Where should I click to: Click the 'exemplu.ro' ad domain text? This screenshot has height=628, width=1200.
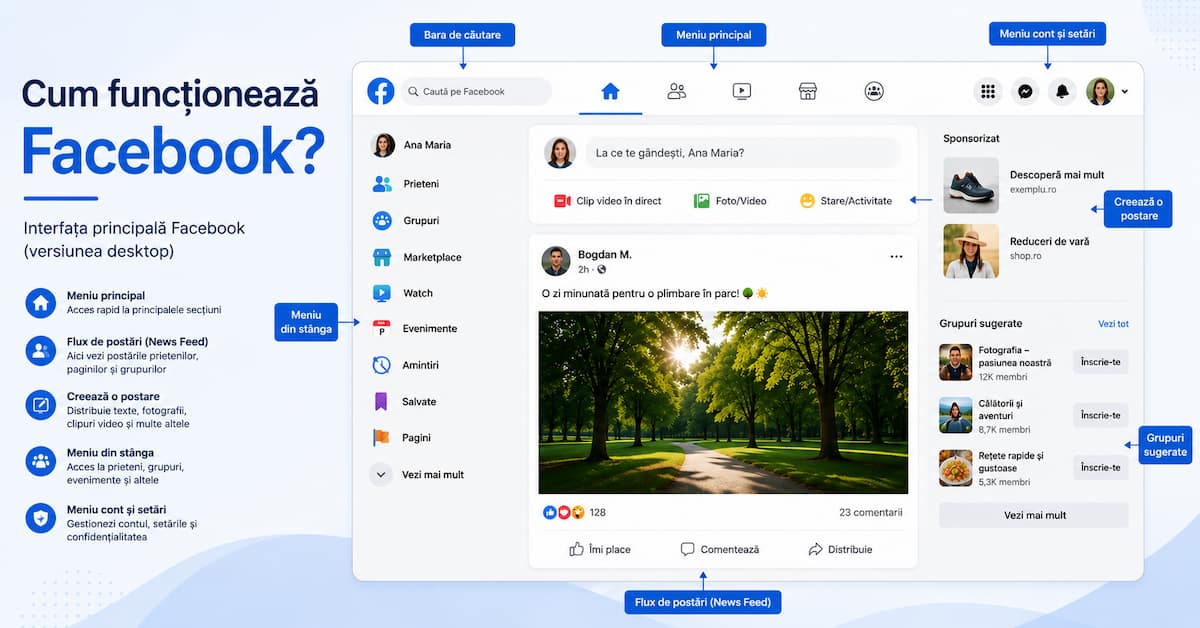coord(1033,190)
